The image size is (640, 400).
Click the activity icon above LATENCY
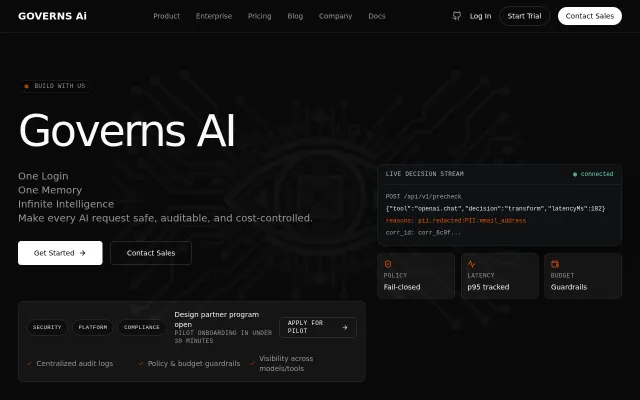pyautogui.click(x=471, y=264)
